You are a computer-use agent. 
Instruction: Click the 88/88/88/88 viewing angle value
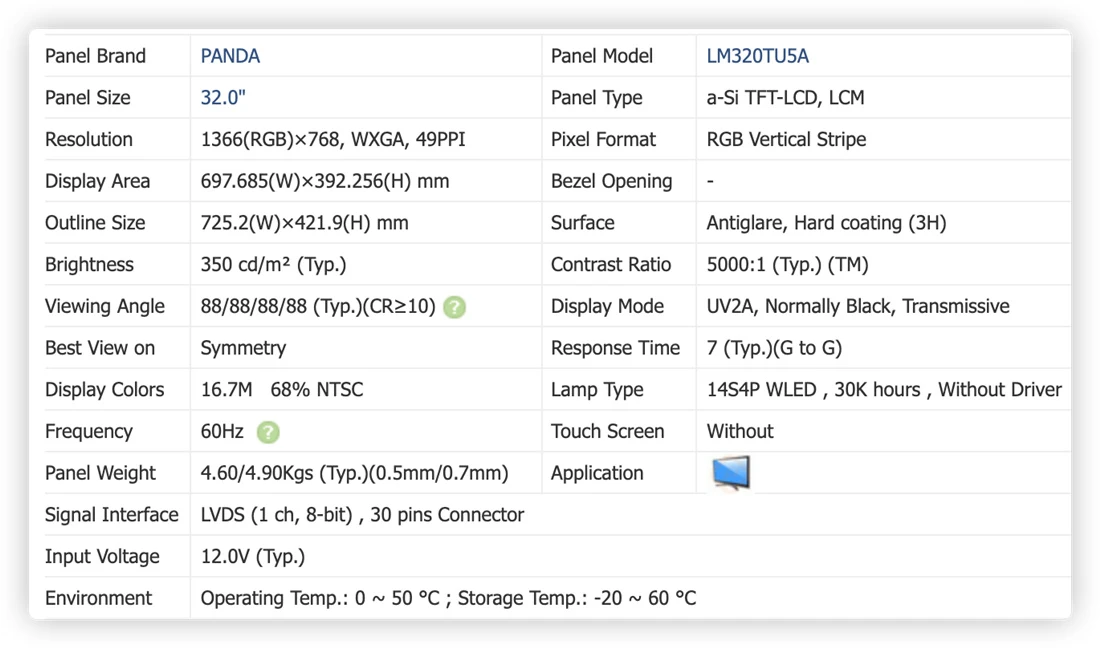tap(318, 306)
